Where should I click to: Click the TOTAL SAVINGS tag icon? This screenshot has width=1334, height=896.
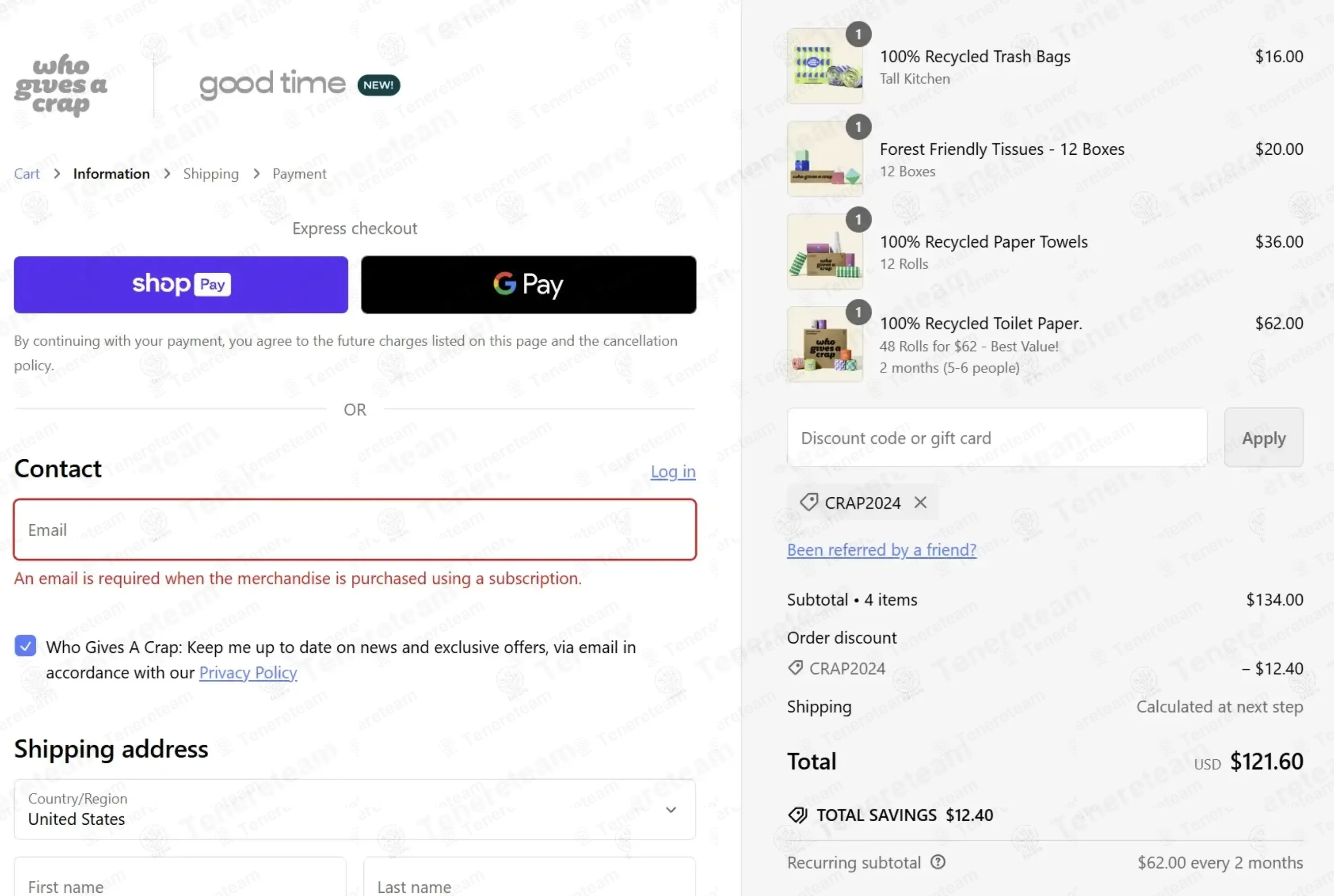tap(798, 815)
